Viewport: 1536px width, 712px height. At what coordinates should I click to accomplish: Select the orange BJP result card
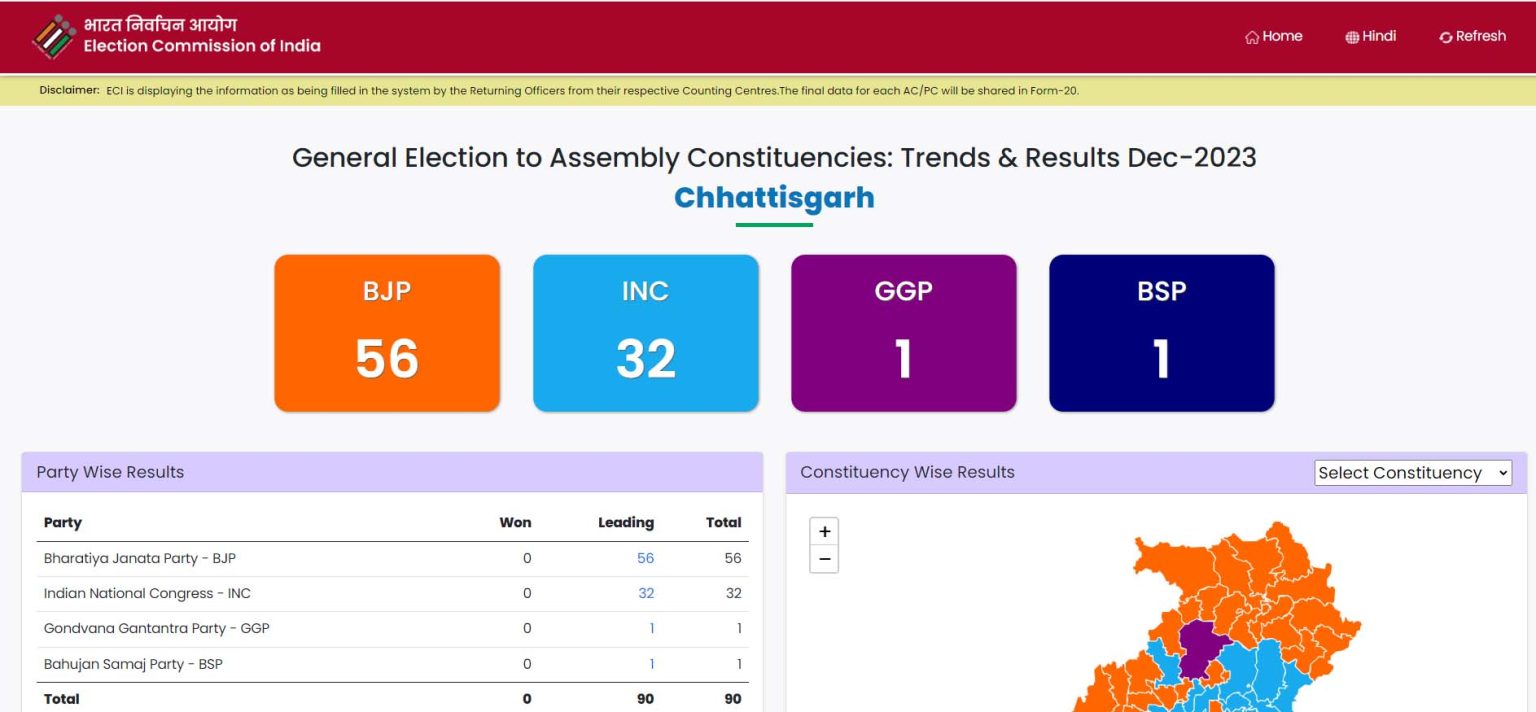pos(387,333)
